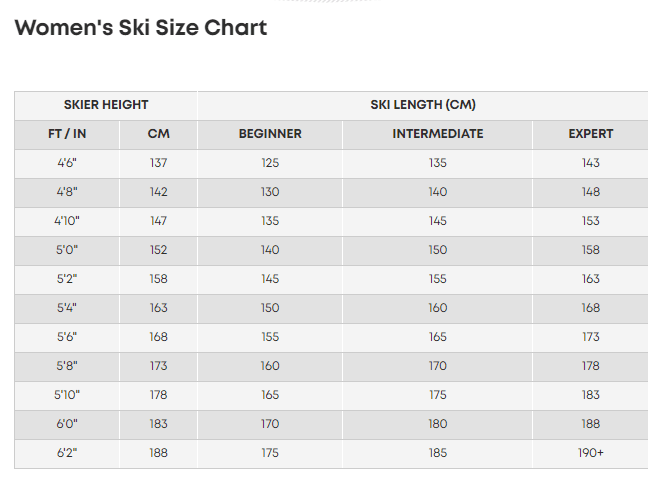
Task: Click intermediate length 185 in last row
Action: click(x=438, y=453)
